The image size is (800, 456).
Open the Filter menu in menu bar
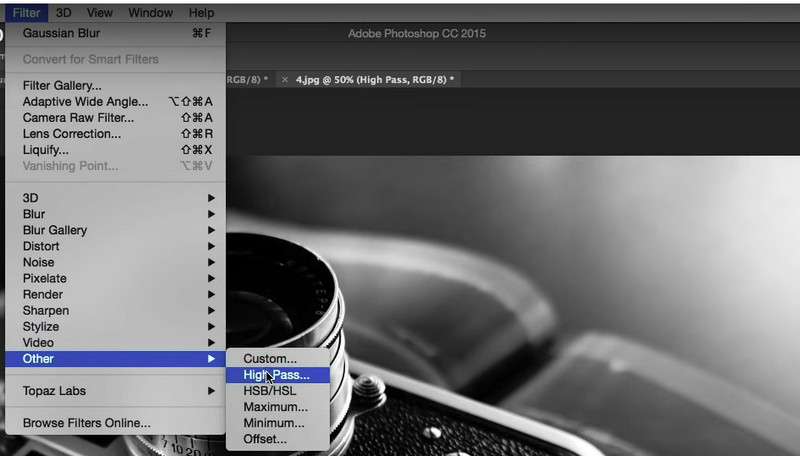point(27,13)
